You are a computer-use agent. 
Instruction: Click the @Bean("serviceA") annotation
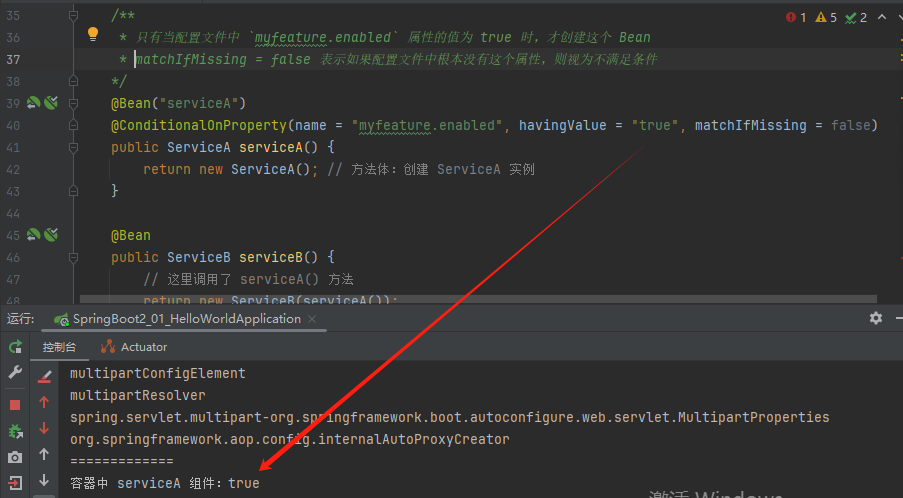point(179,103)
